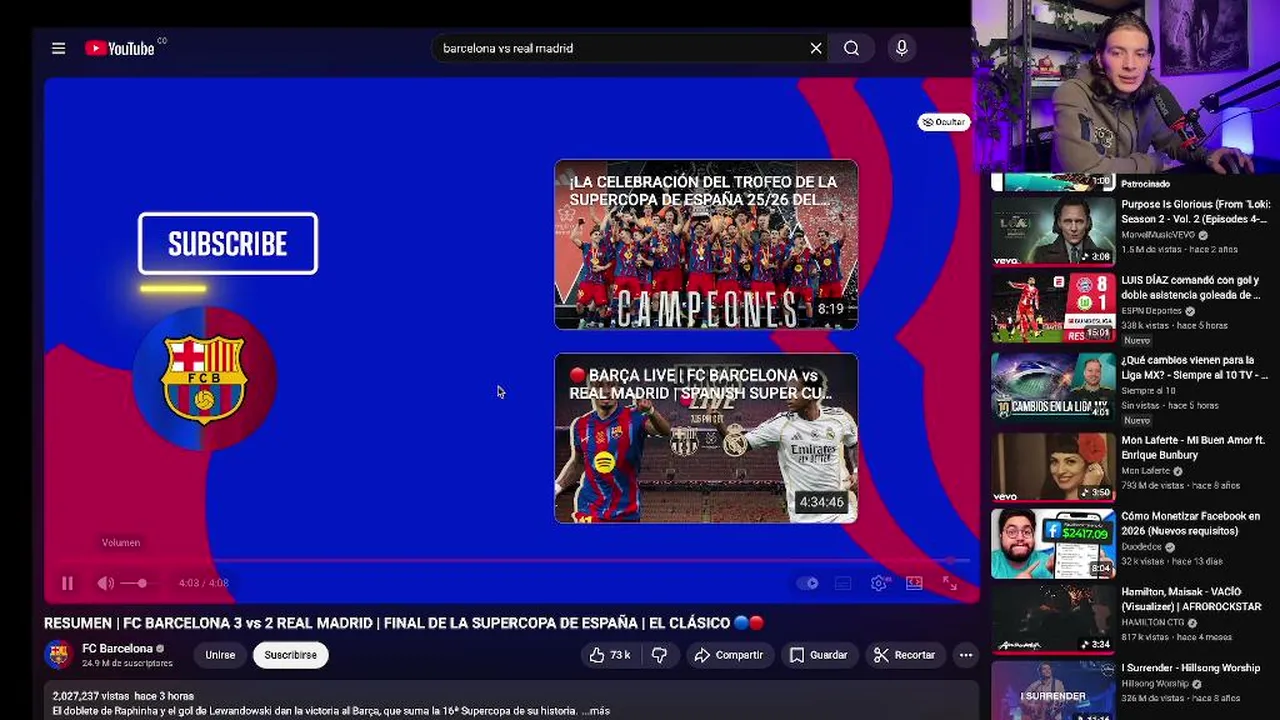Open the 'Cómo Monetizar Facebook' video thumbnail
The width and height of the screenshot is (1280, 720).
1053,543
